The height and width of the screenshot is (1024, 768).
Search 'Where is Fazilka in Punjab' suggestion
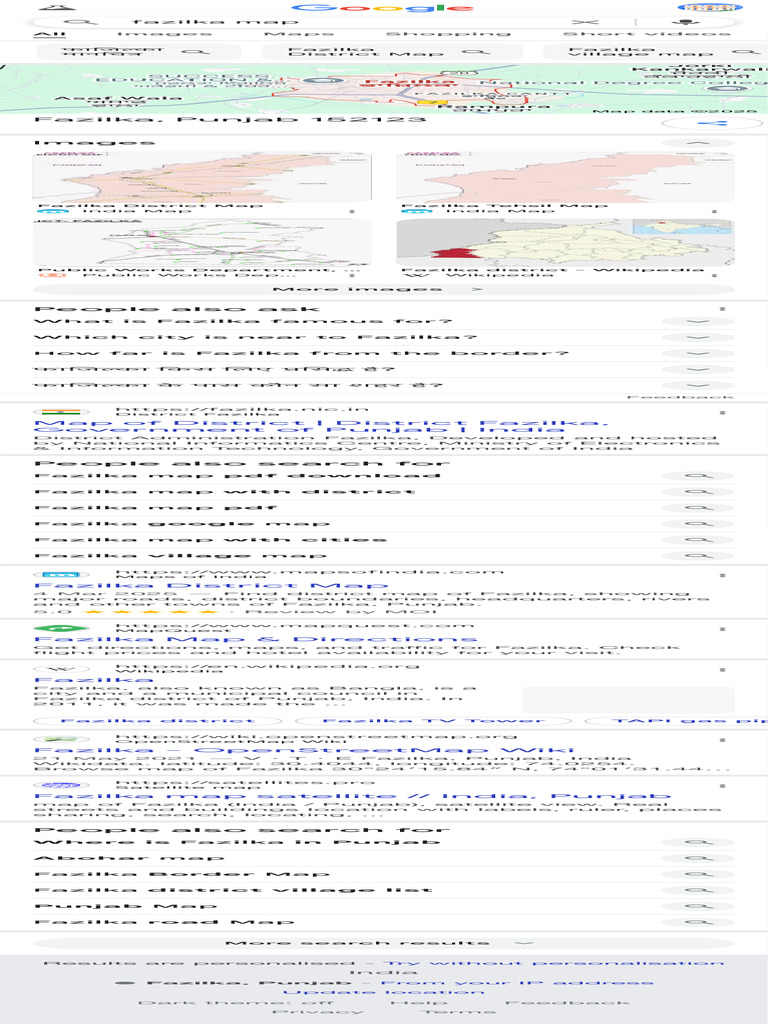383,842
